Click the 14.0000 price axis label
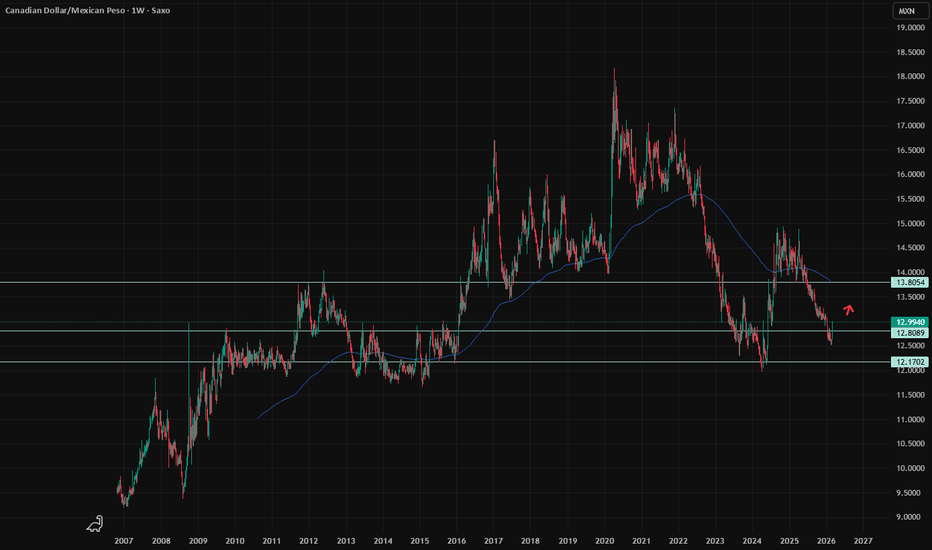 tap(910, 272)
